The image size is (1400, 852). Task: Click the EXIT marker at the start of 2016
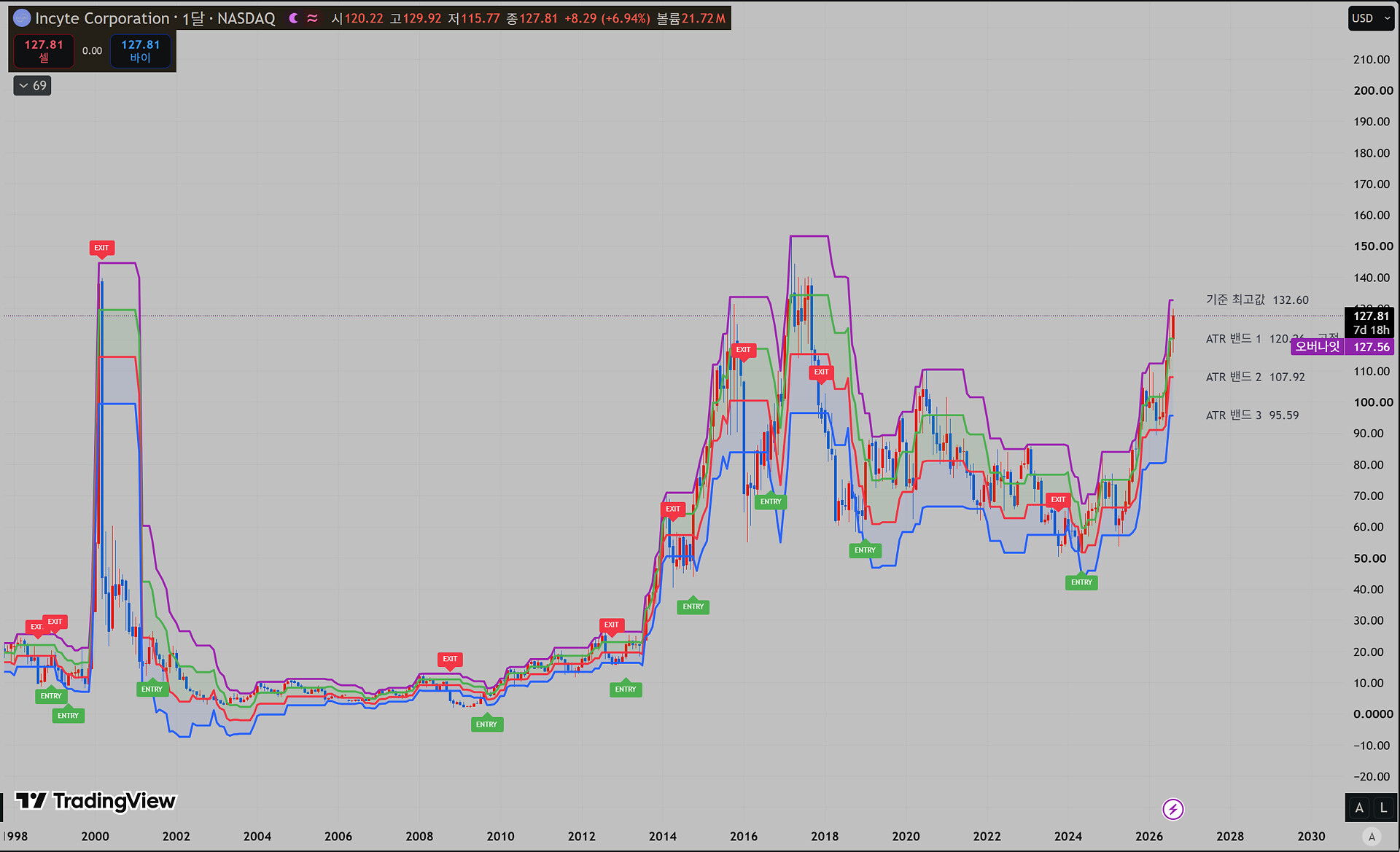[x=743, y=350]
